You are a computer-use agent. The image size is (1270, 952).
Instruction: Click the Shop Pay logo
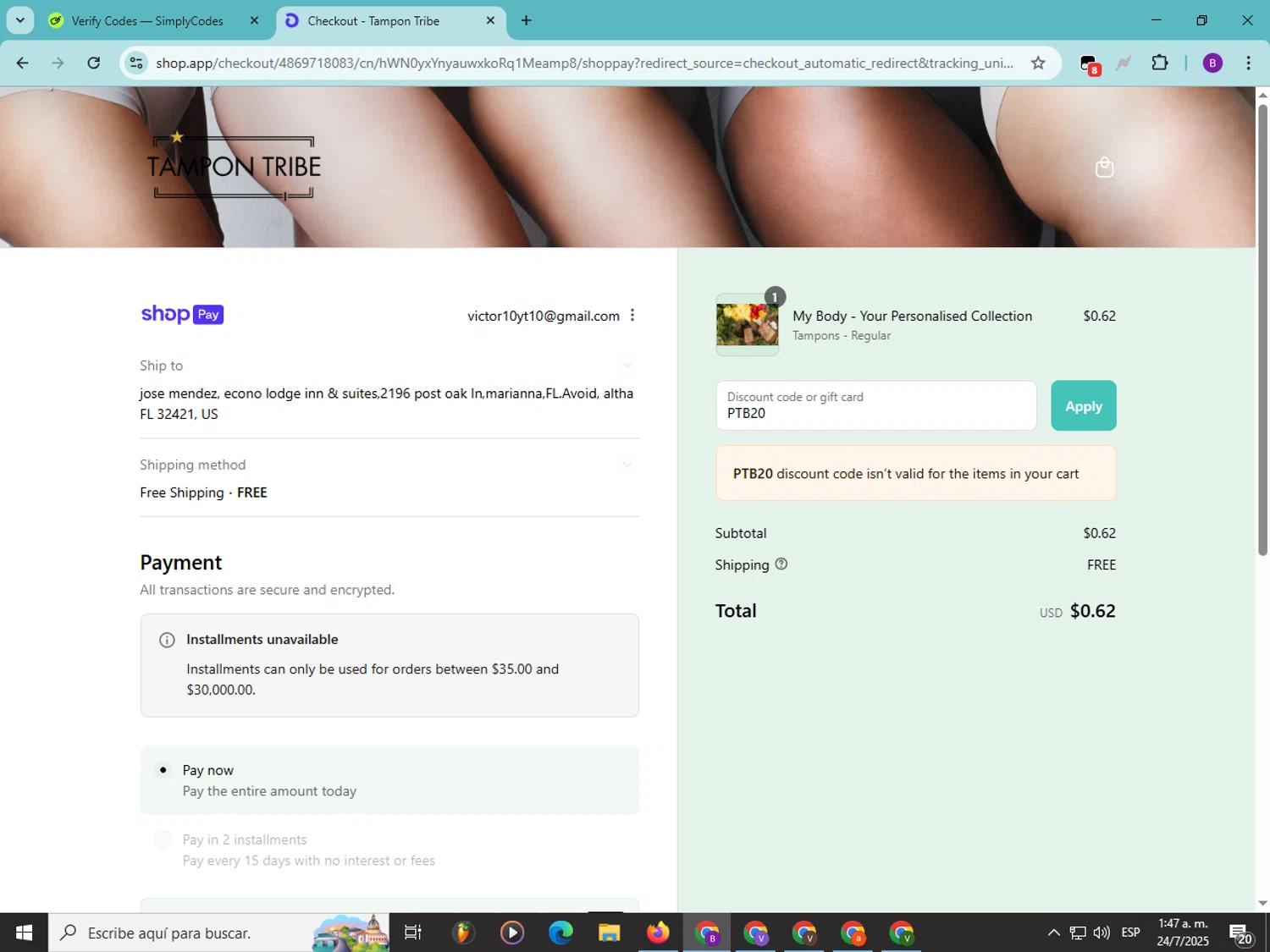coord(182,315)
